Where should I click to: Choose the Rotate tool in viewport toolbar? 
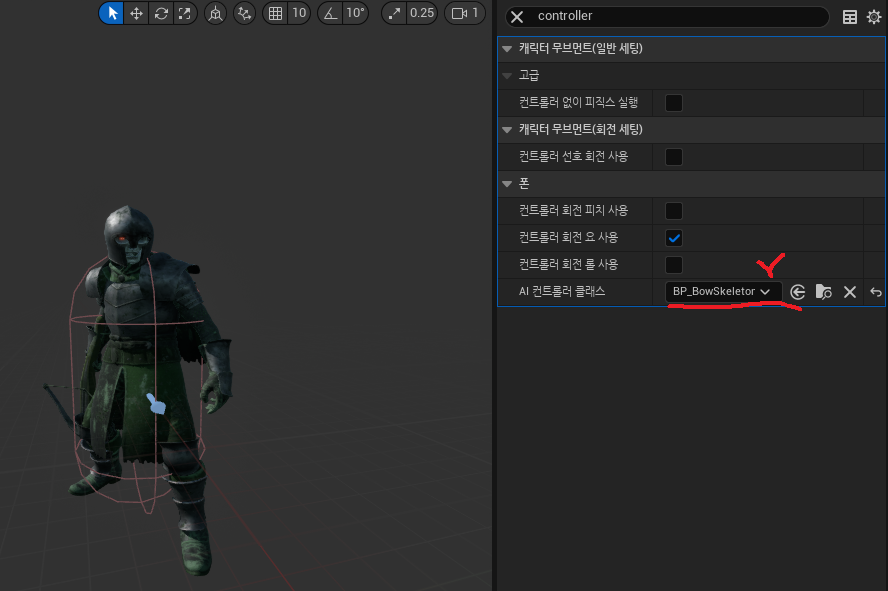(161, 13)
